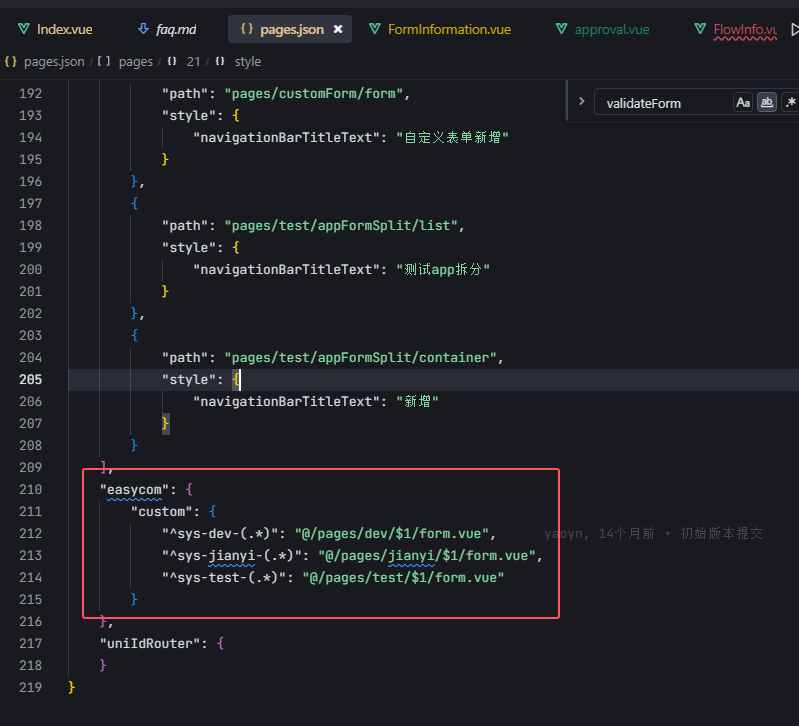
Task: Toggle Match Case in find widget
Action: (743, 102)
